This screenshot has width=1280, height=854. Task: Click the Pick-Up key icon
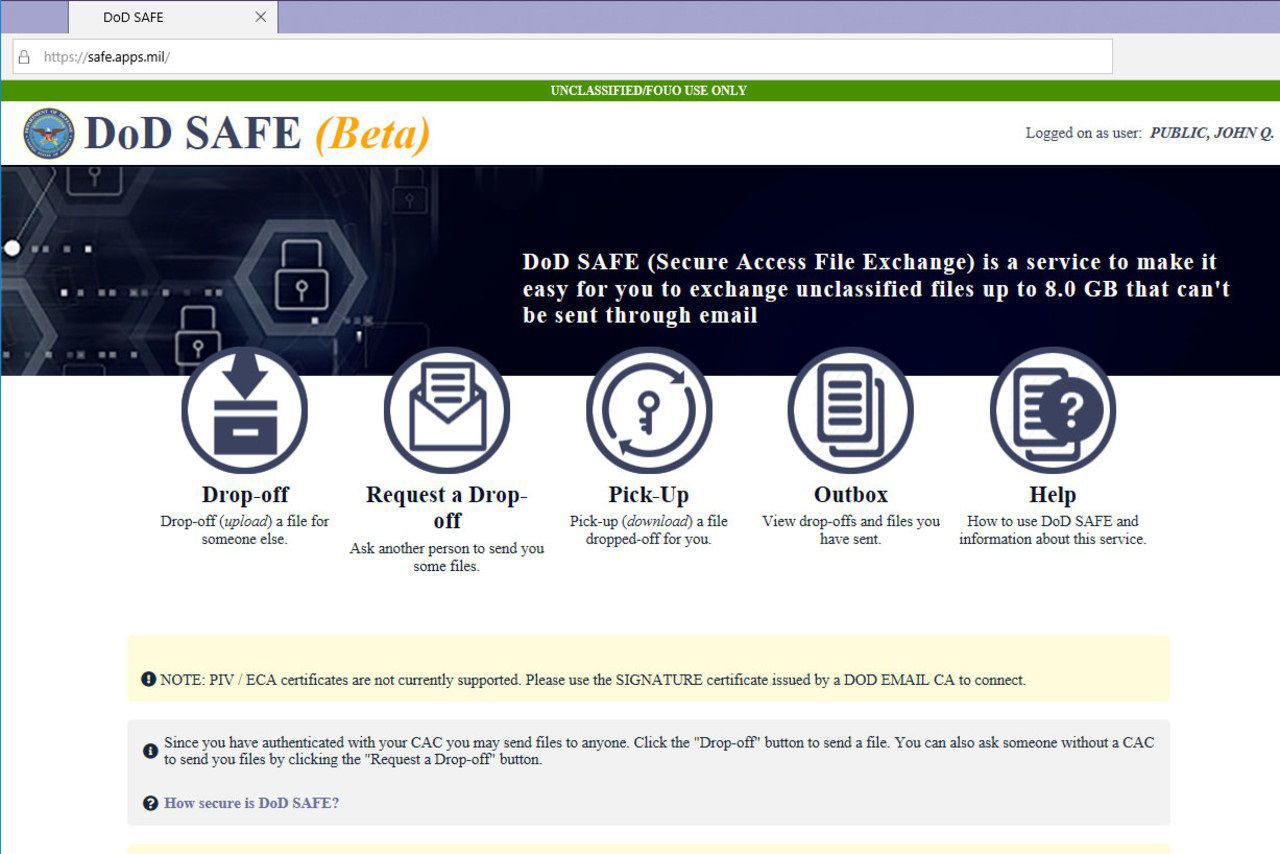pos(649,410)
